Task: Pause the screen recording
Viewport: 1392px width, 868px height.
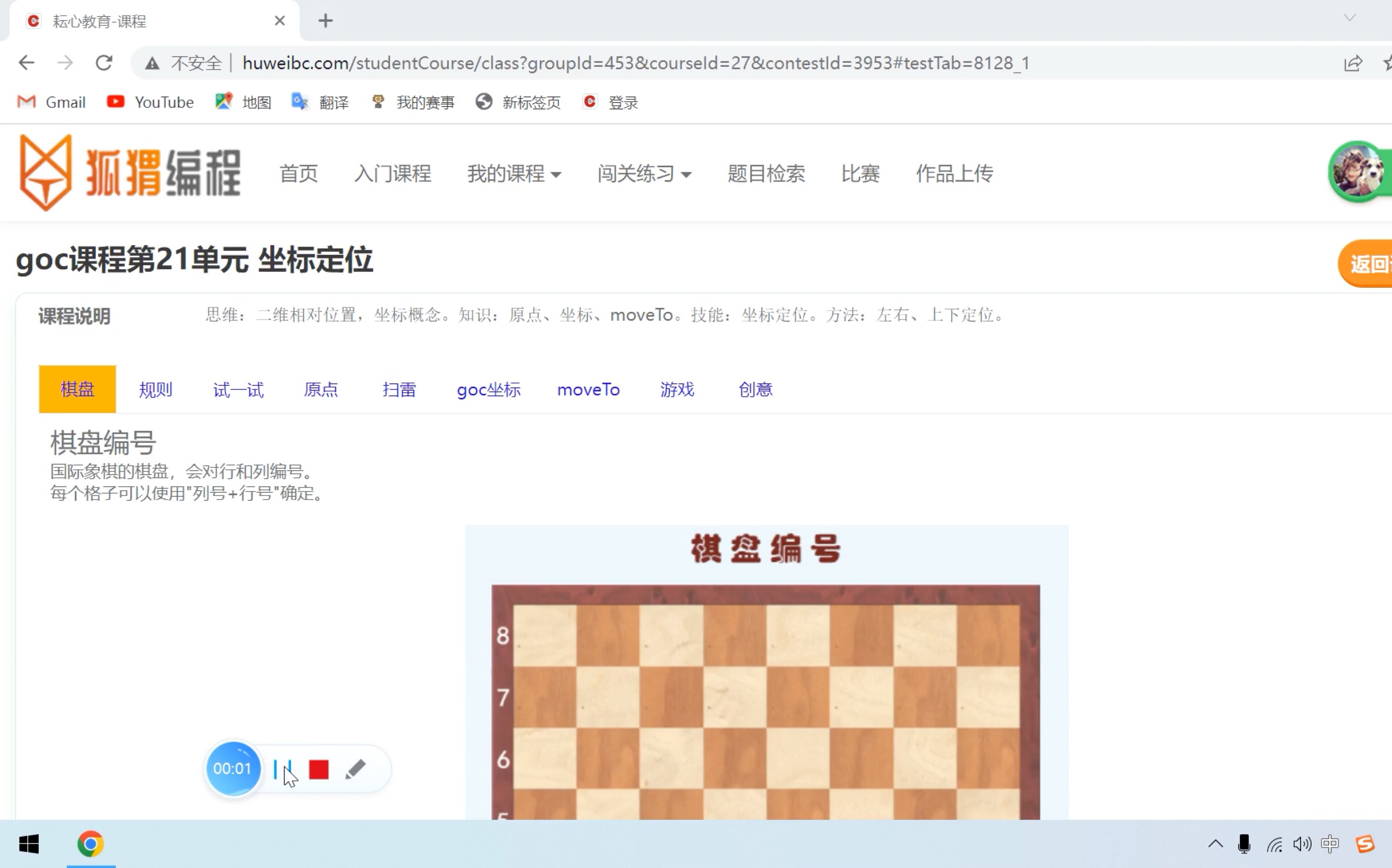Action: coord(282,769)
